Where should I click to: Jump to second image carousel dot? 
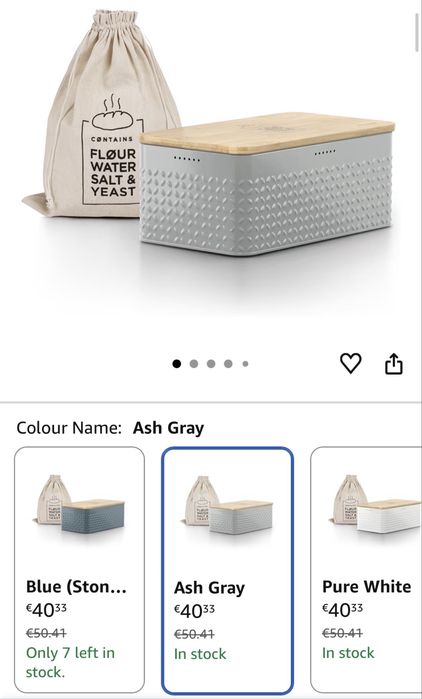click(193, 364)
